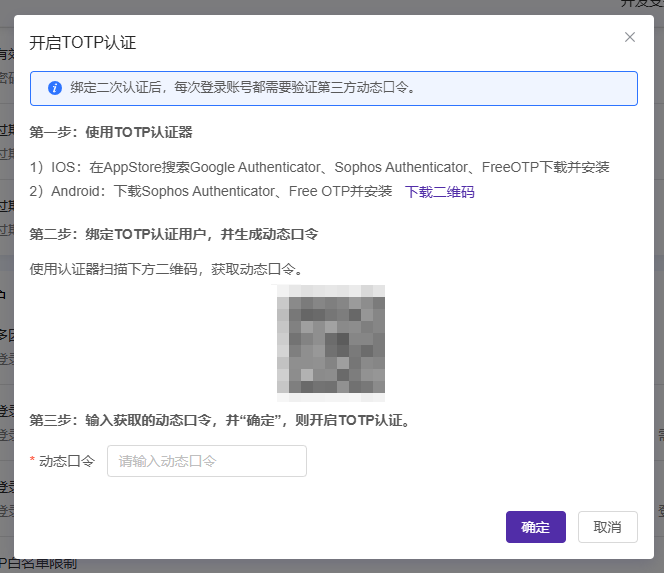Click the dialog title 开启TOTP认证
Image resolution: width=664 pixels, height=573 pixels.
83,43
